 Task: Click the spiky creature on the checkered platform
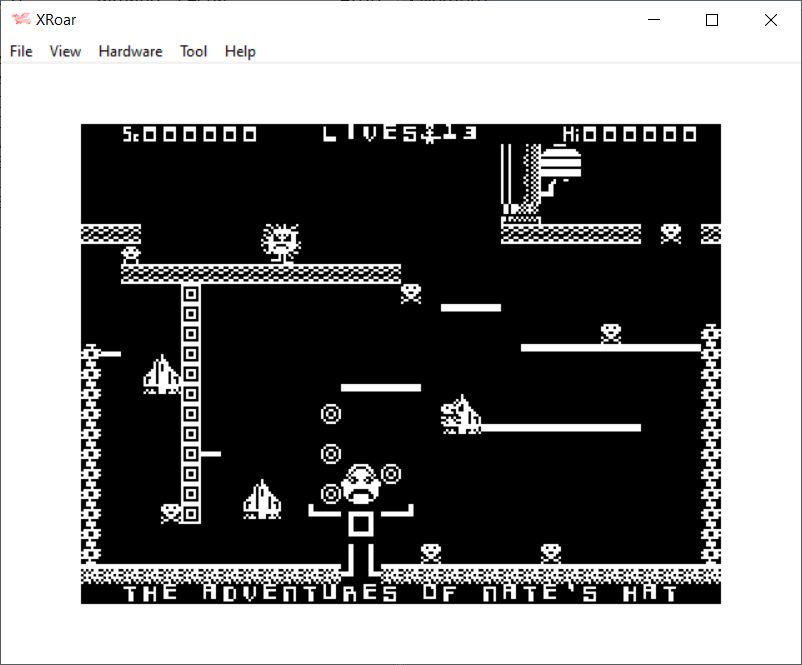pos(281,243)
